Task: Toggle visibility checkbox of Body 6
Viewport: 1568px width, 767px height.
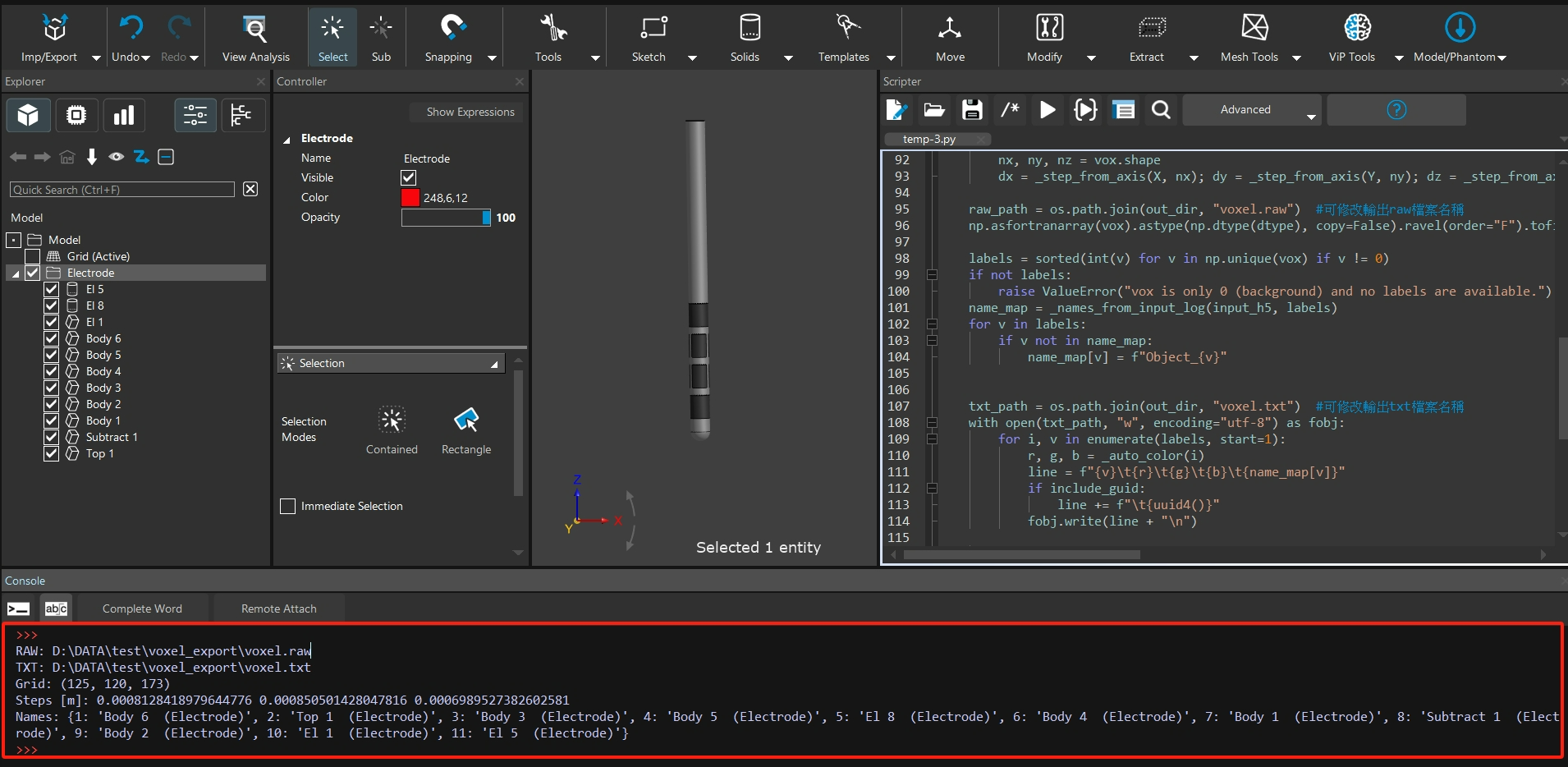Action: [52, 338]
